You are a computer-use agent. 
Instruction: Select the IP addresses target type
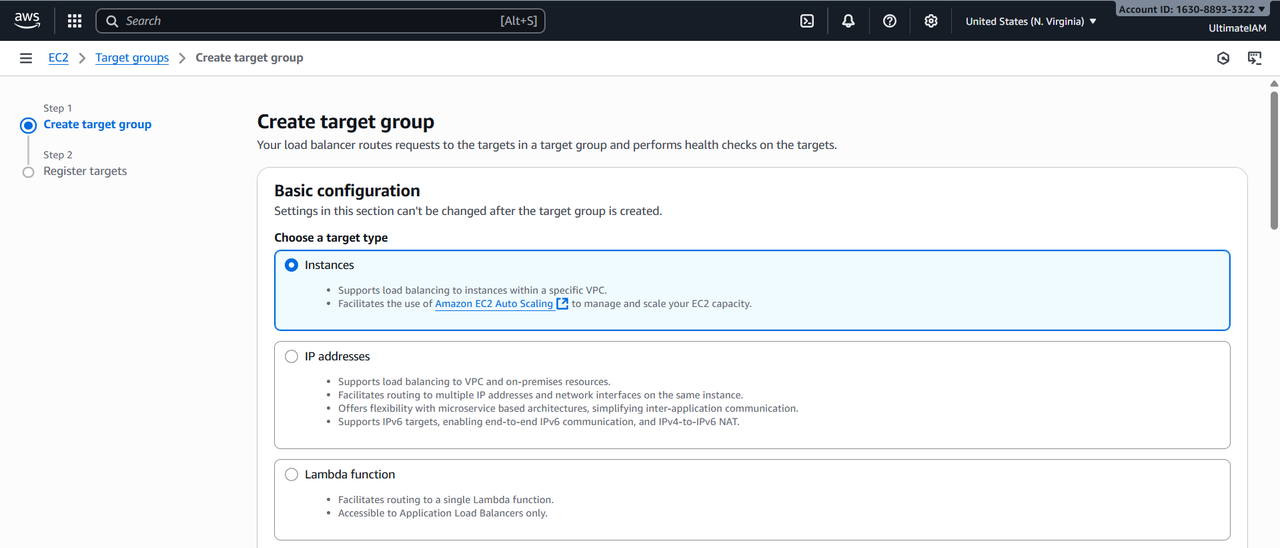292,356
